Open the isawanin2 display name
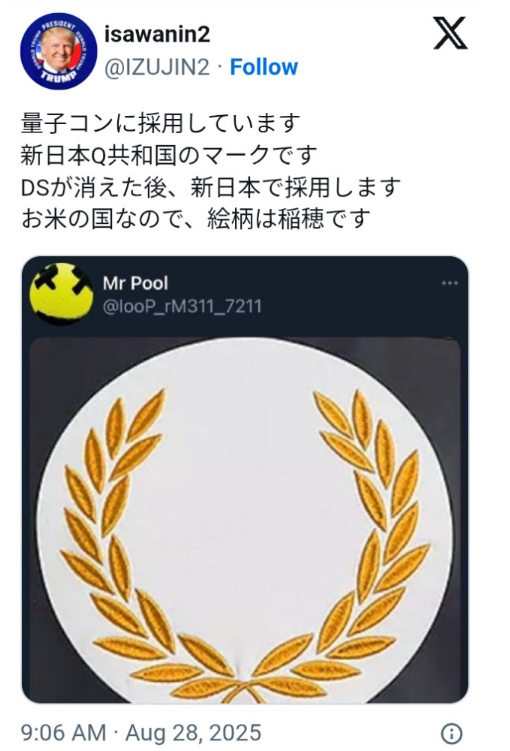The height and width of the screenshot is (751, 510). (157, 34)
